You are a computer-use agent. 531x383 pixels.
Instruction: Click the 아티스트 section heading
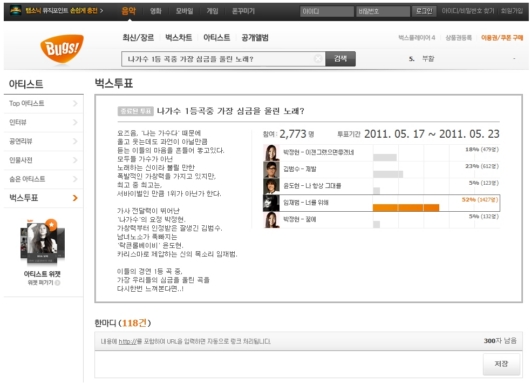tap(26, 84)
